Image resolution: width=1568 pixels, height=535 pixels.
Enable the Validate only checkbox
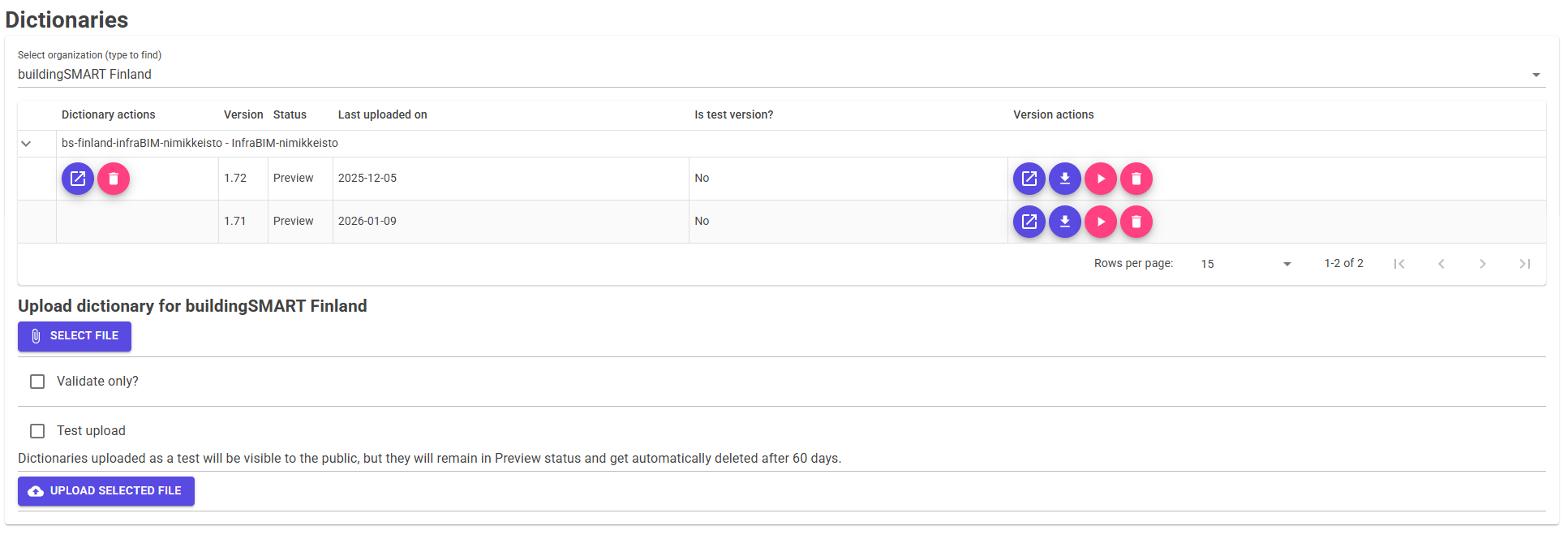click(x=37, y=382)
